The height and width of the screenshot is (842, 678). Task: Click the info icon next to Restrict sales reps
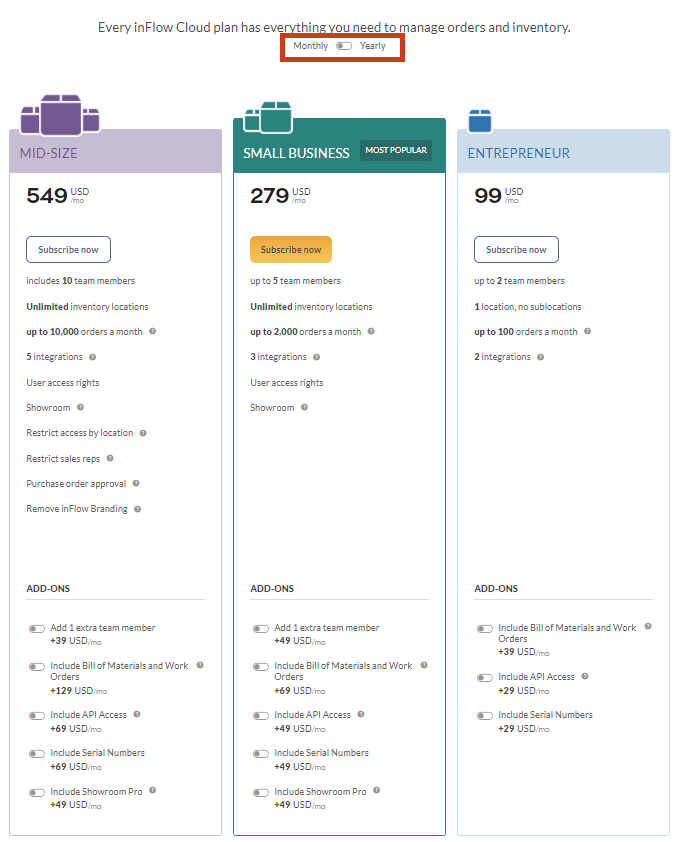pos(110,459)
